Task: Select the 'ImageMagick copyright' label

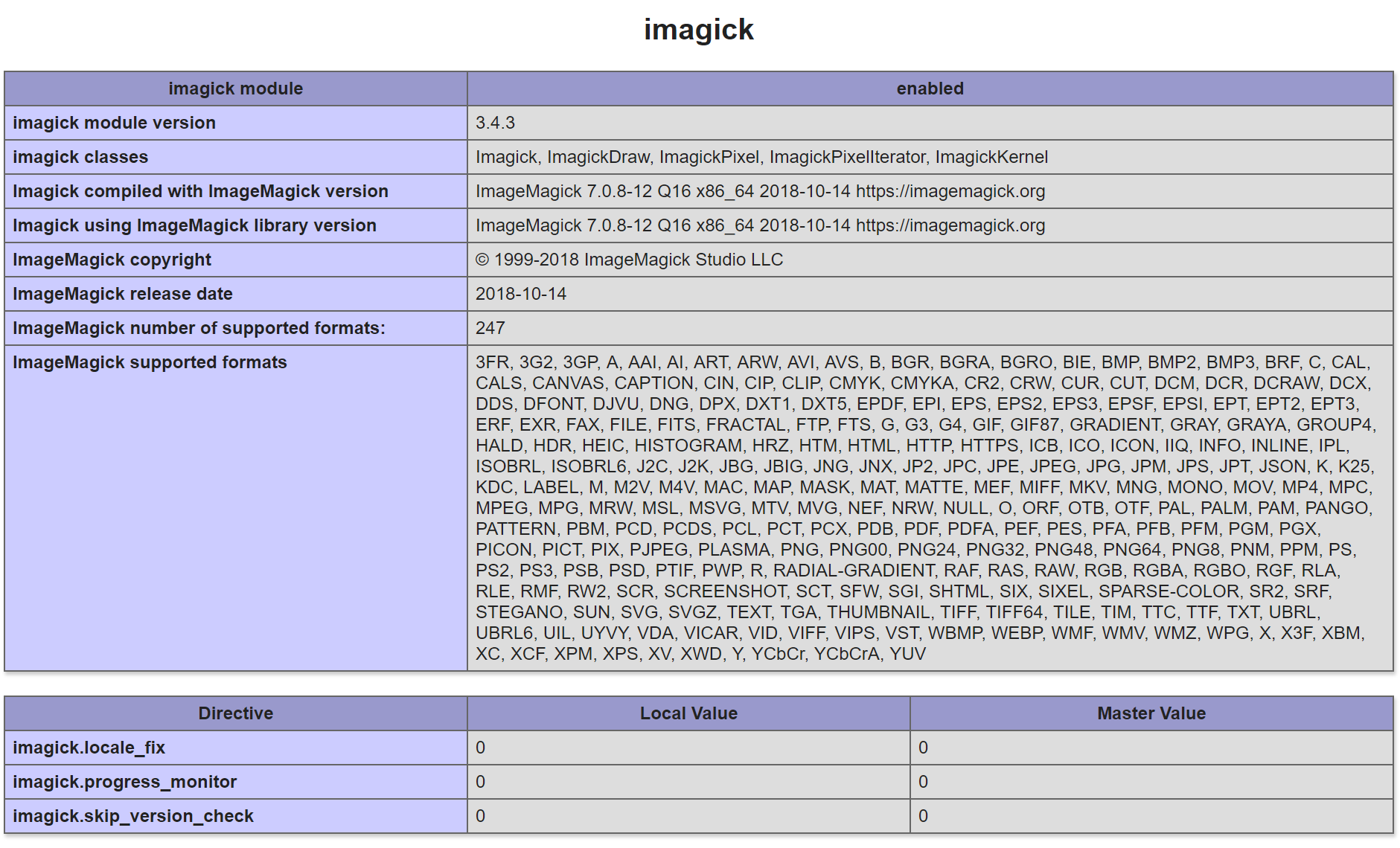Action: pos(112,260)
